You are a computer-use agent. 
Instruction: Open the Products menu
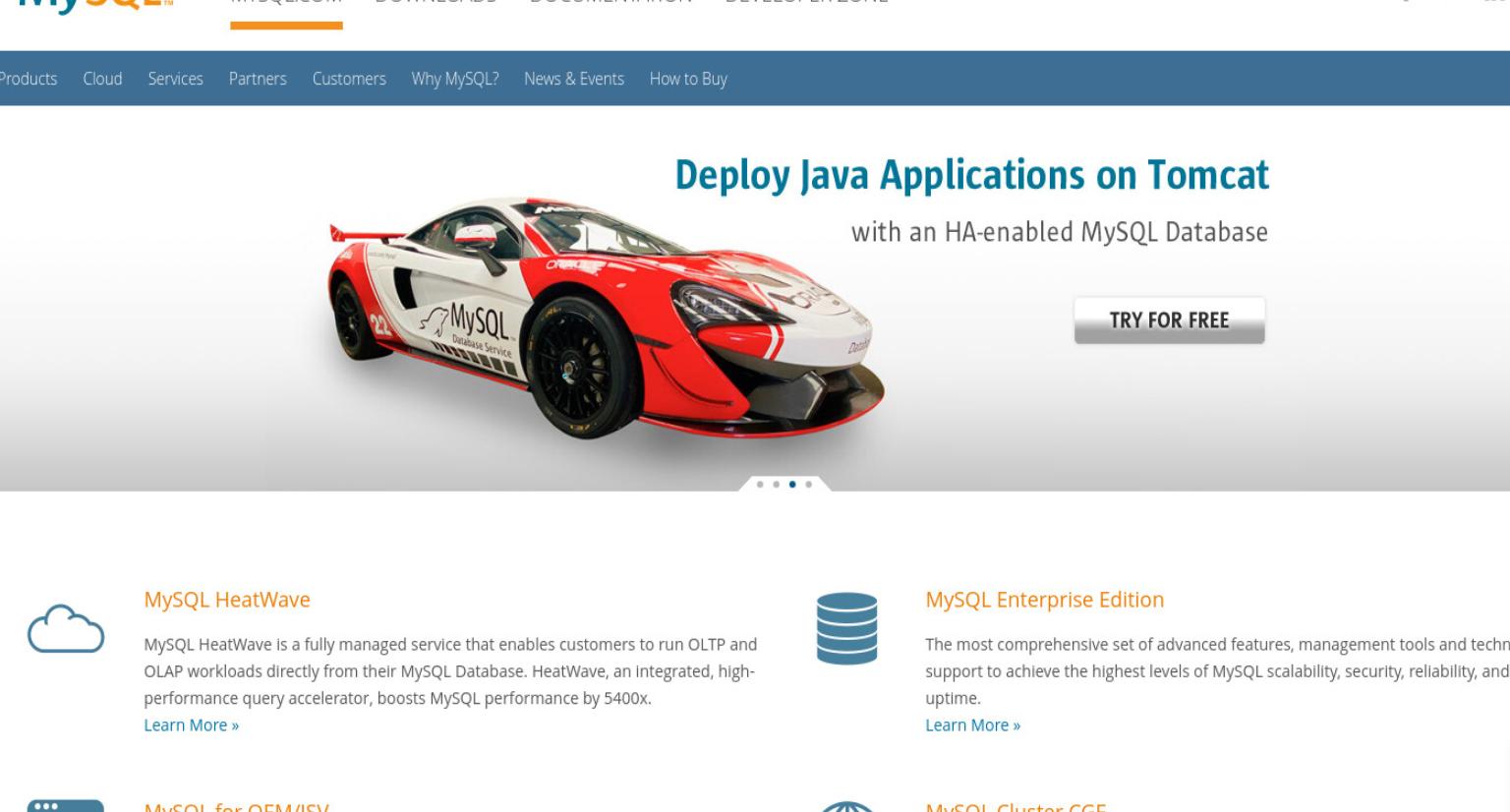pyautogui.click(x=28, y=79)
